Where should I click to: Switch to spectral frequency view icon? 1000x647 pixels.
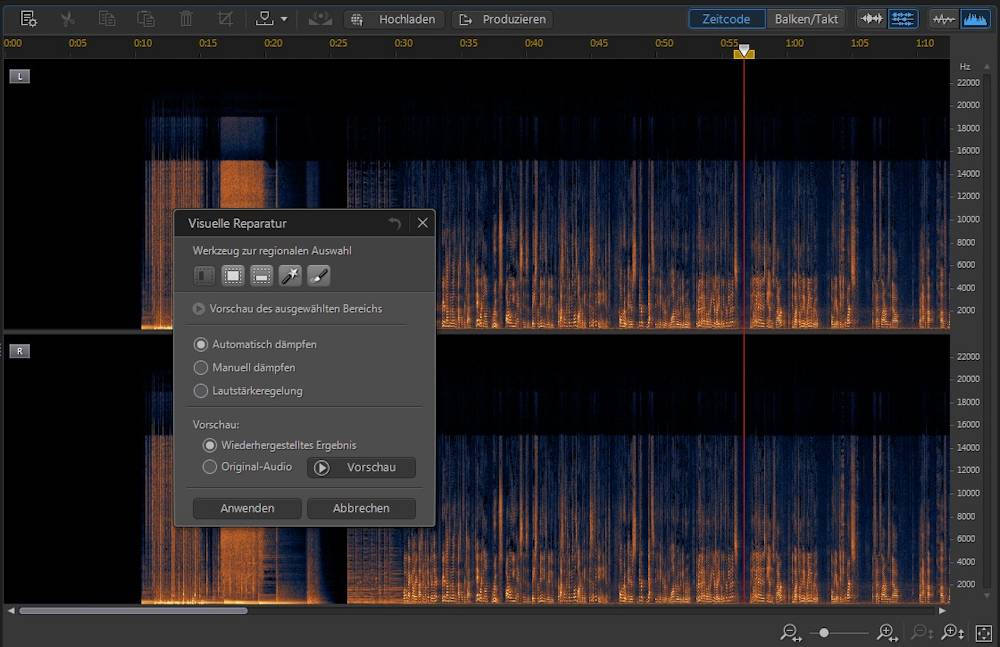(x=974, y=19)
